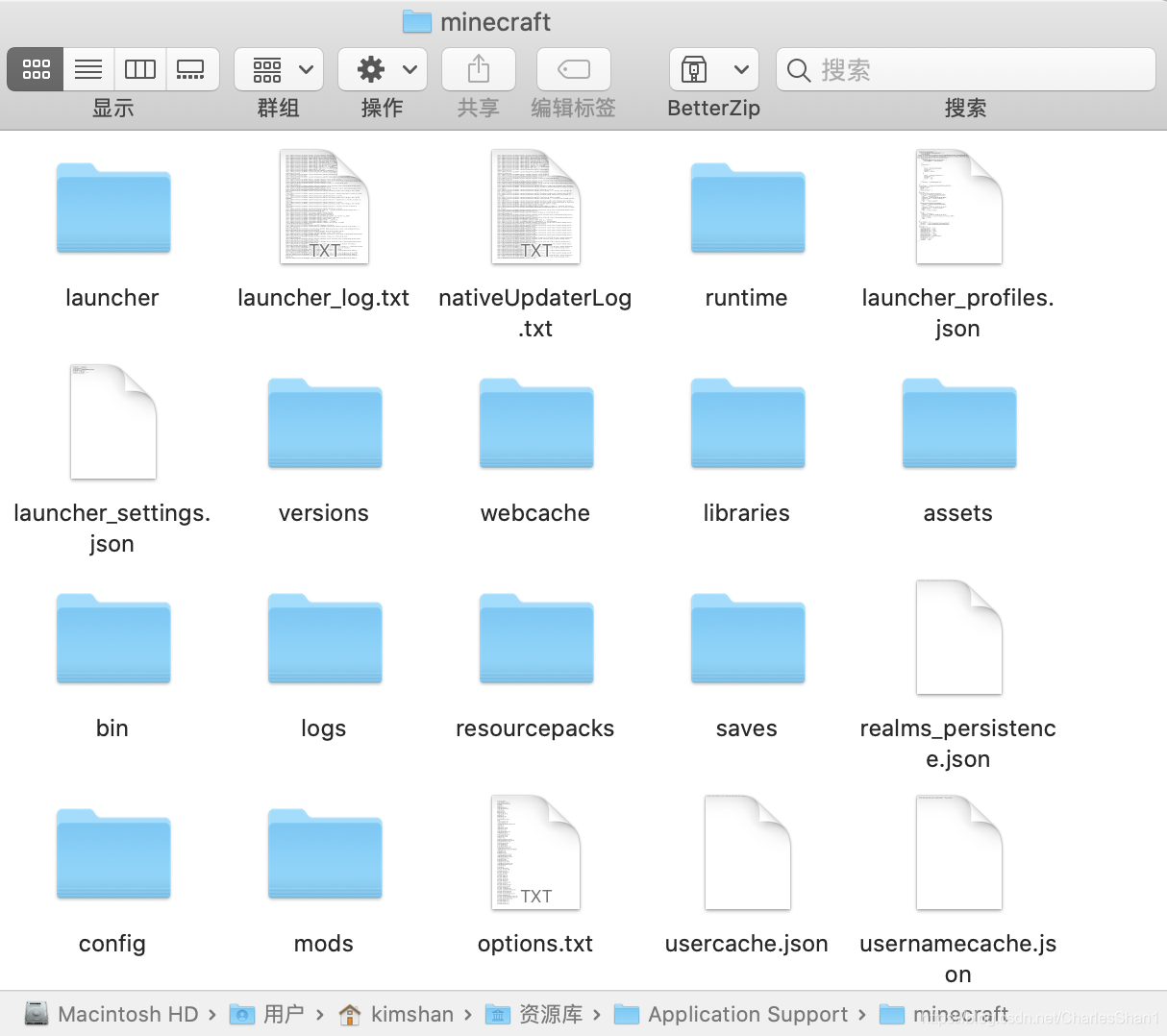Select the libraries folder icon
Viewport: 1167px width, 1036px height.
click(748, 424)
